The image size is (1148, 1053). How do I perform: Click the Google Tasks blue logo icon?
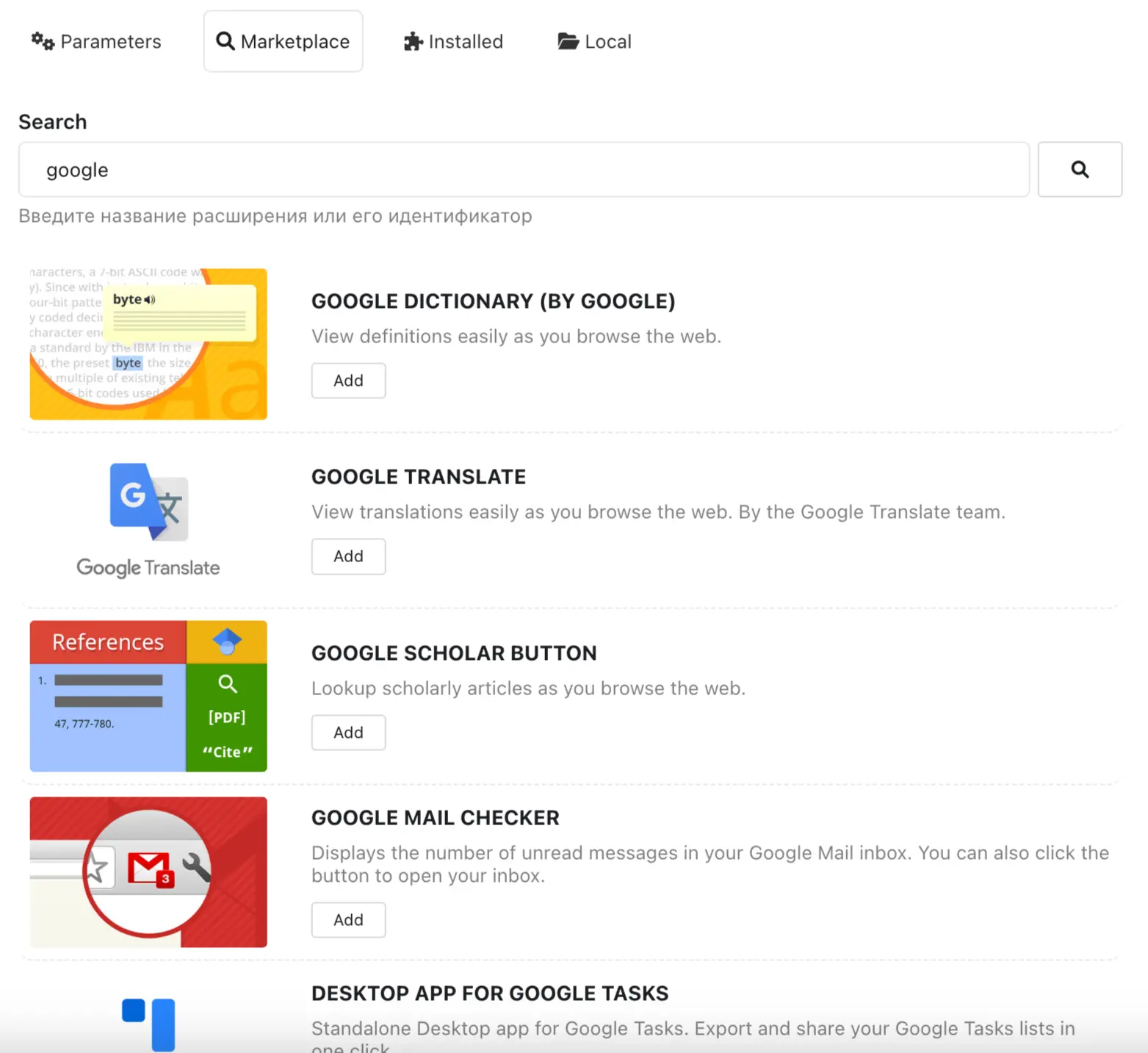tap(148, 1024)
